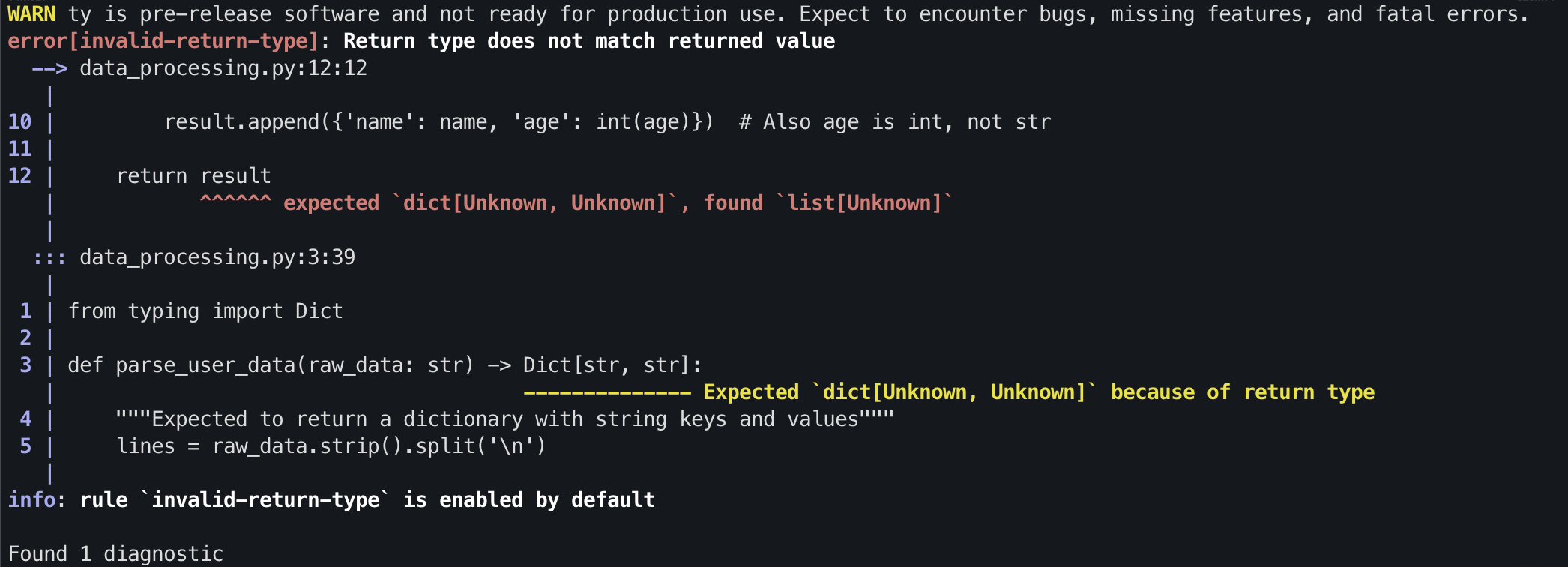Viewport: 1568px width, 567px height.
Task: Click 'because of return type' annotation text
Action: click(x=1243, y=392)
